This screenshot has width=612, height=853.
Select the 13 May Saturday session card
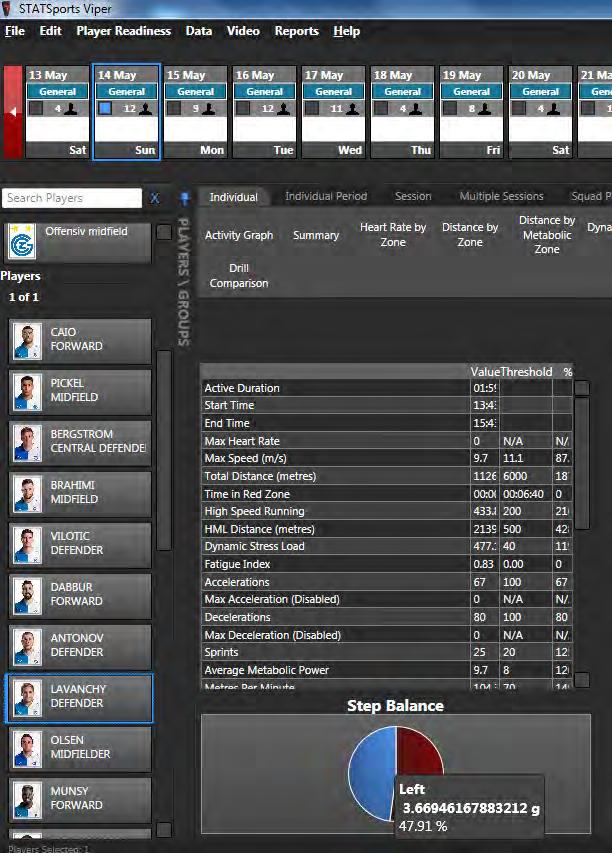[57, 112]
